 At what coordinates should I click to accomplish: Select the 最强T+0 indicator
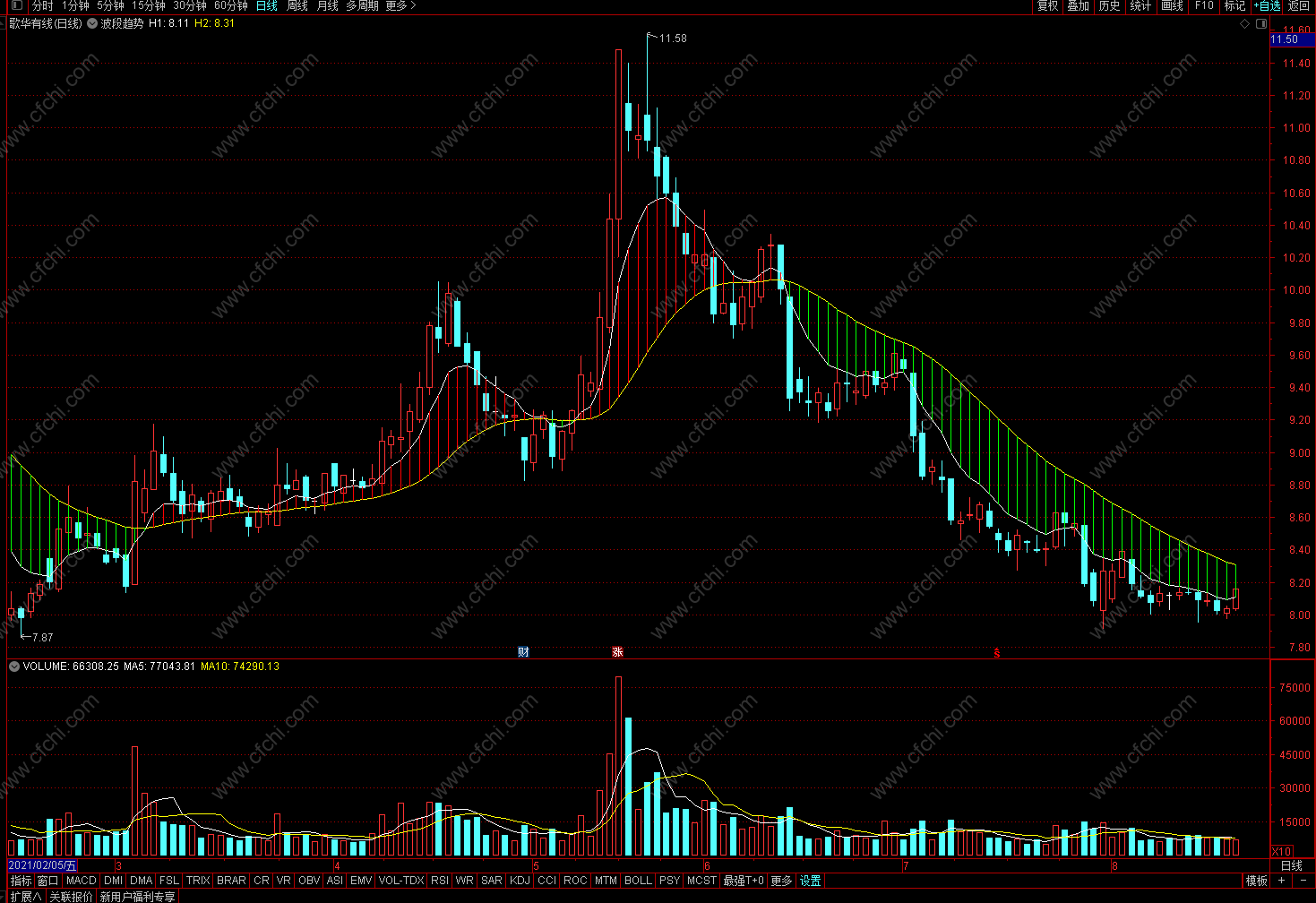tap(744, 881)
